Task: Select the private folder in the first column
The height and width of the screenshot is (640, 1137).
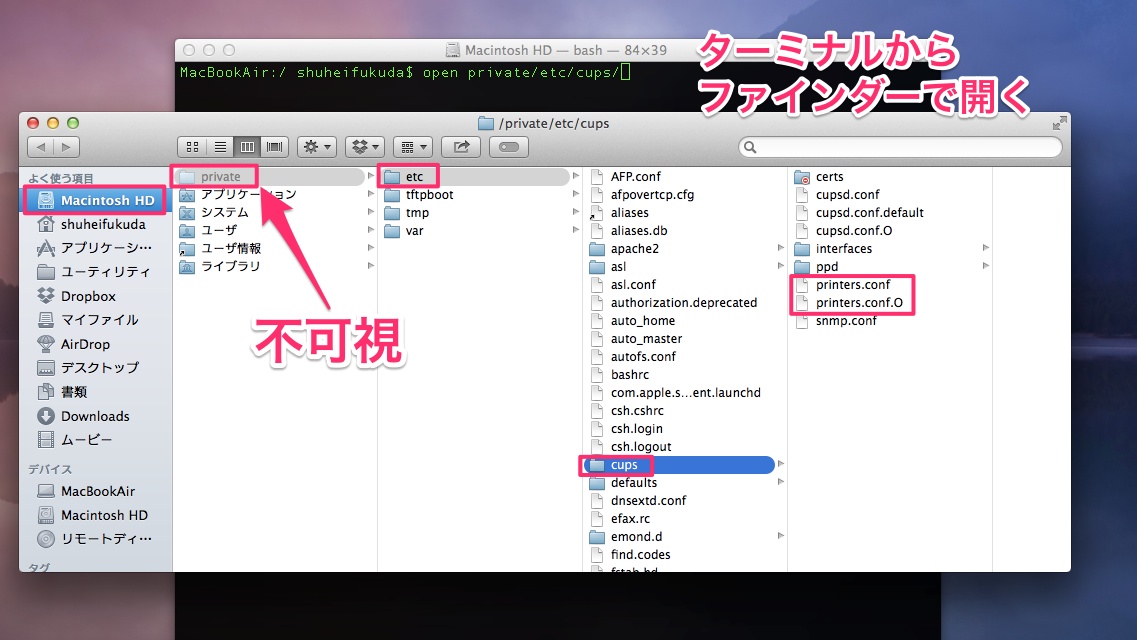Action: point(270,176)
